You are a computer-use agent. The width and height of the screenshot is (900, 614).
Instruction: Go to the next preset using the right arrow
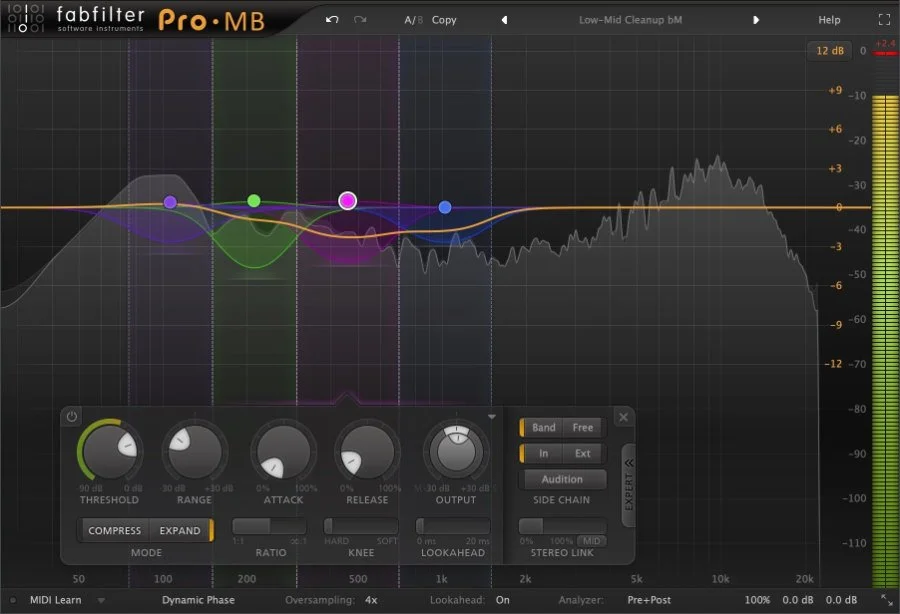[758, 19]
